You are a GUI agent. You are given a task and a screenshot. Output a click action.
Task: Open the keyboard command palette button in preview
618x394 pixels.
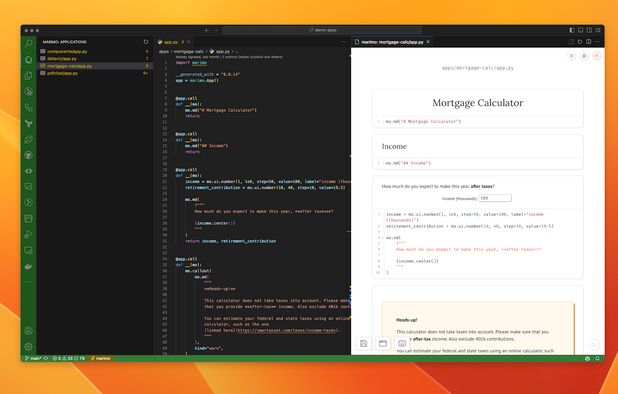tap(402, 344)
